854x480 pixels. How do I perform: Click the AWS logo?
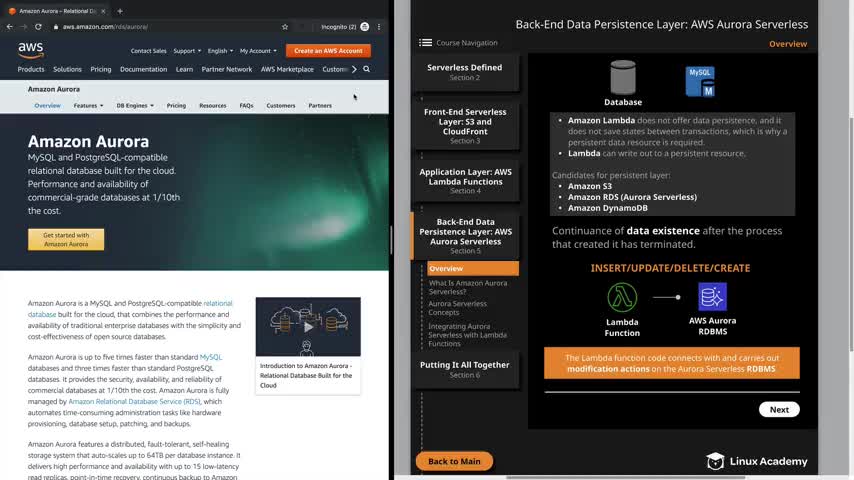click(x=30, y=50)
